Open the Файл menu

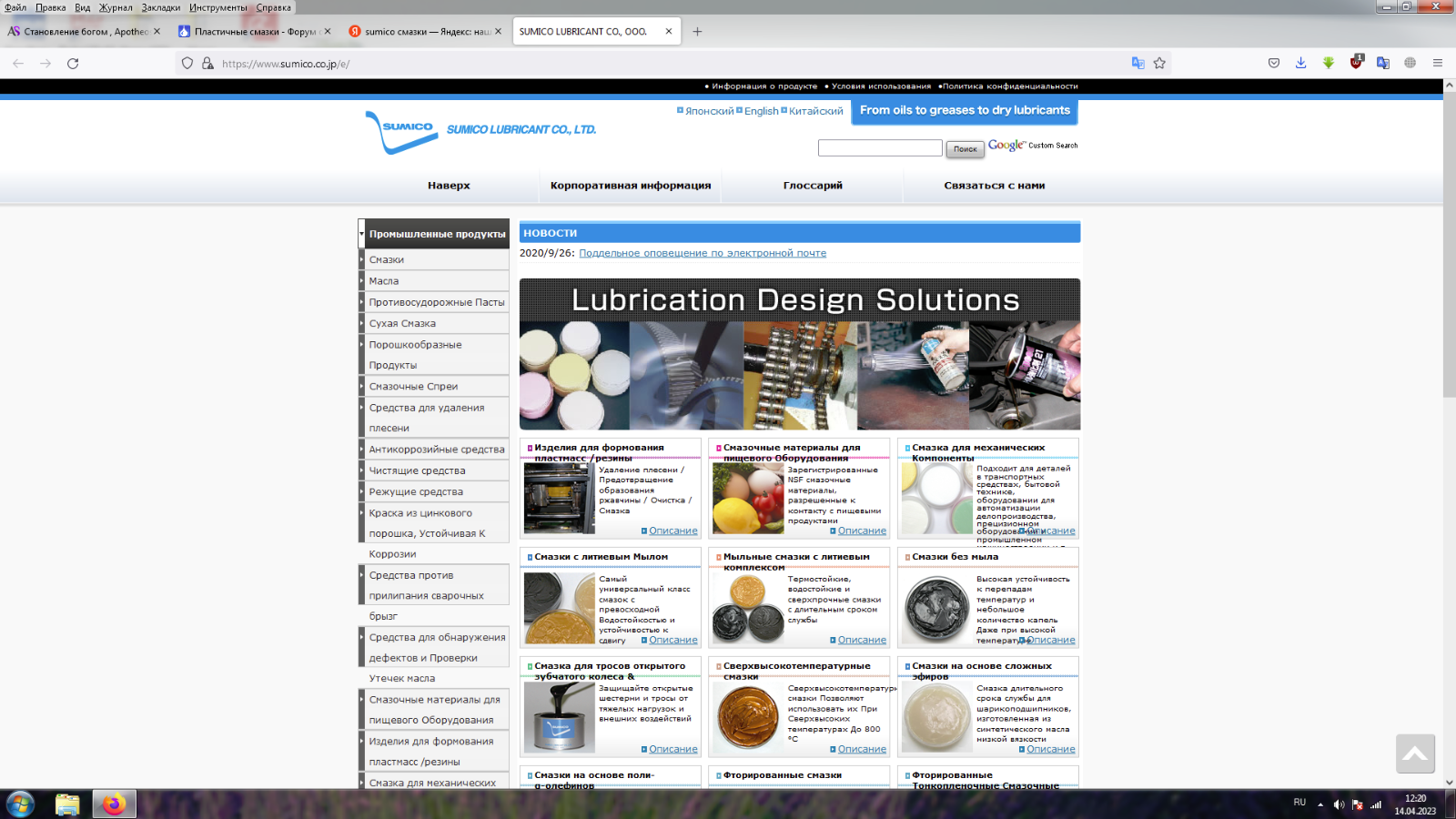pyautogui.click(x=15, y=7)
